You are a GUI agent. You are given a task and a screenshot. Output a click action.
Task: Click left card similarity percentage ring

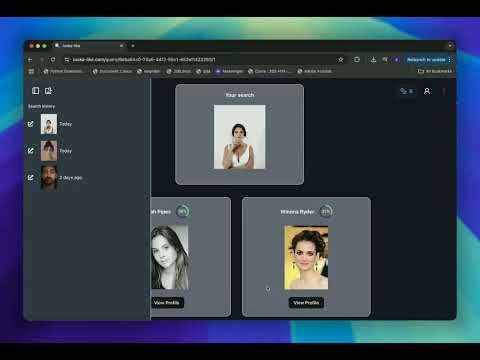182,211
